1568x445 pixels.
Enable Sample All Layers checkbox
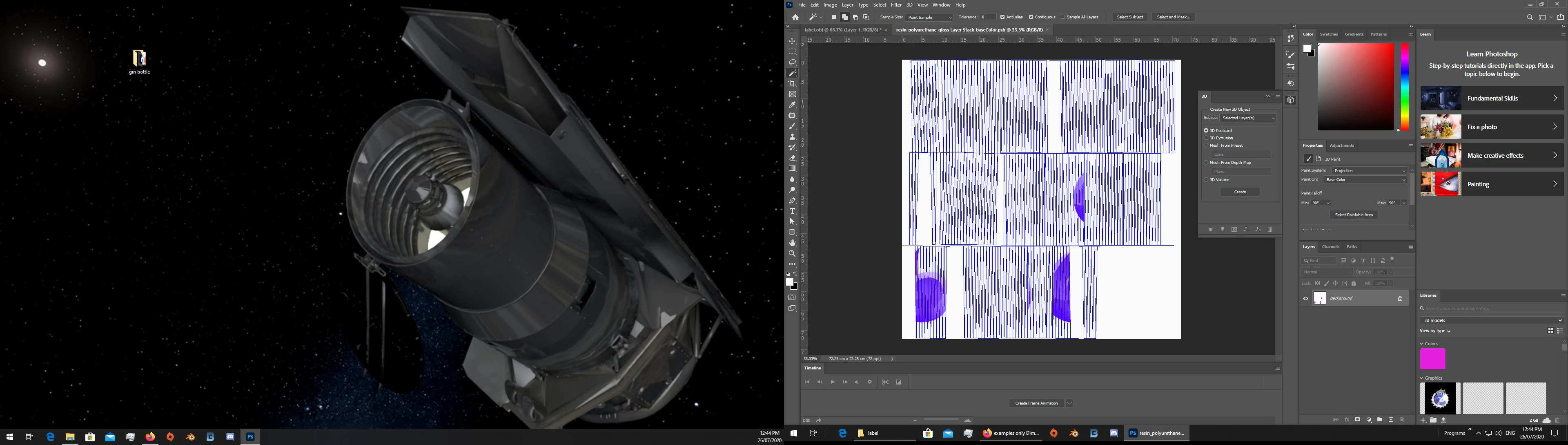click(x=1063, y=17)
